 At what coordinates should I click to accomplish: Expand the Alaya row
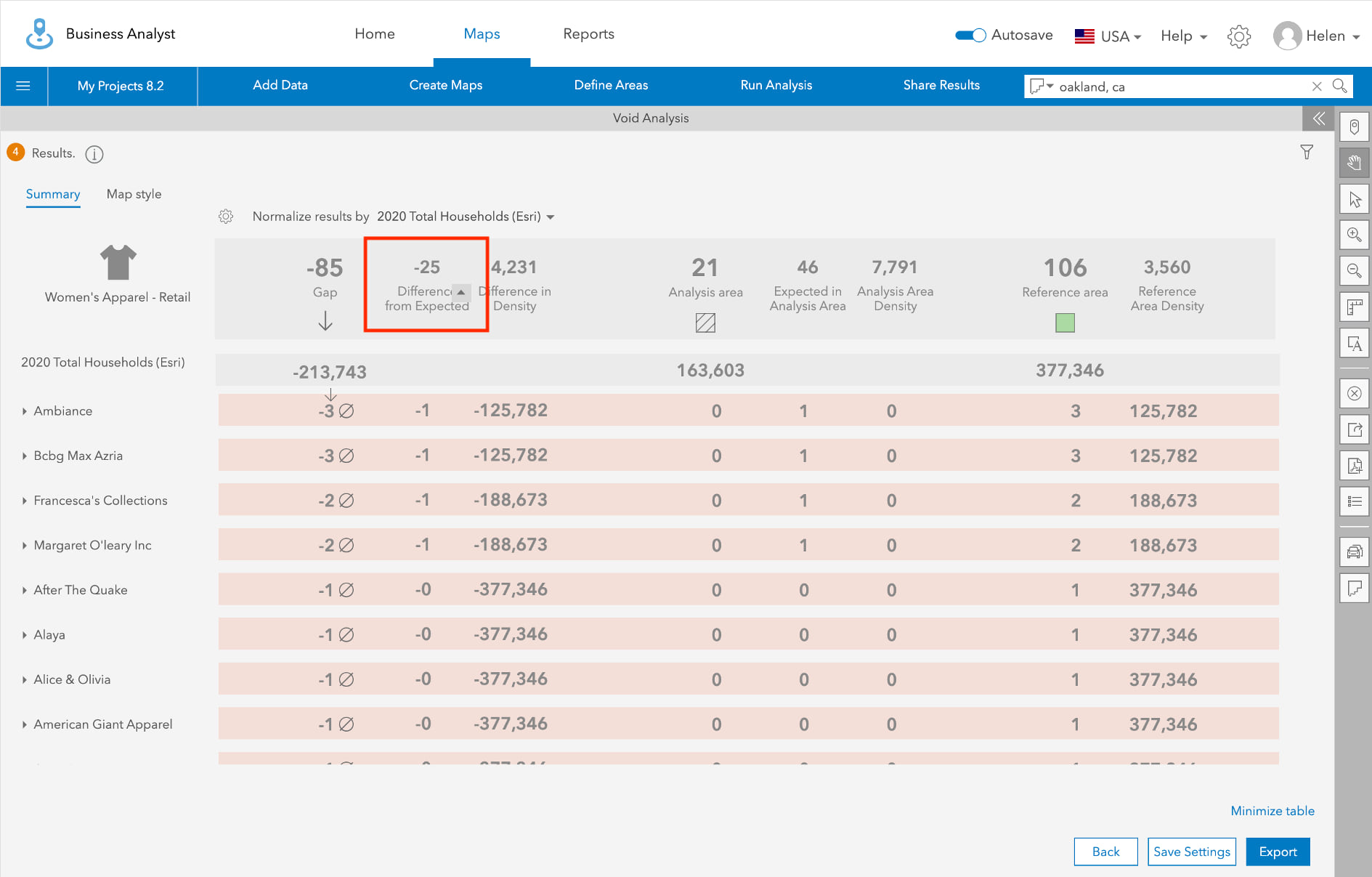coord(25,635)
